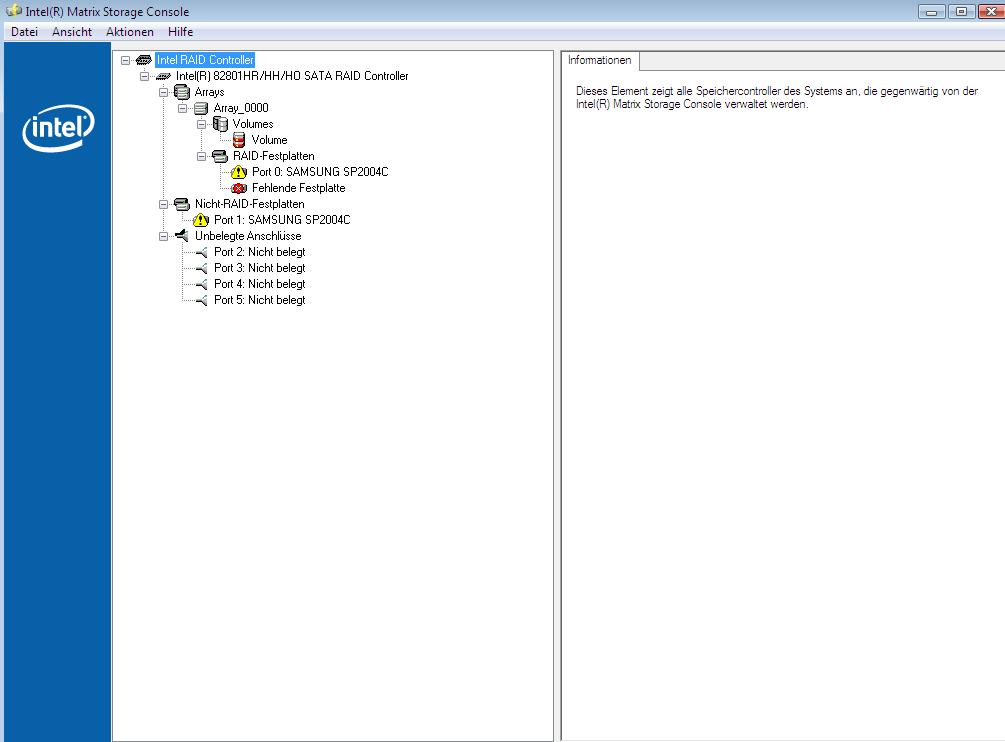This screenshot has width=1005, height=742.
Task: Select Port 2: Nicht belegt
Action: [x=260, y=252]
